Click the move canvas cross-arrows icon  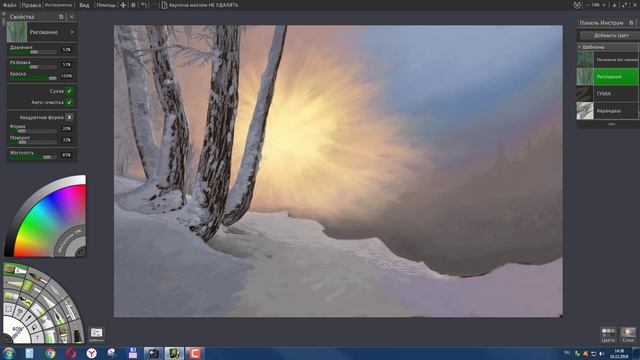pos(123,5)
